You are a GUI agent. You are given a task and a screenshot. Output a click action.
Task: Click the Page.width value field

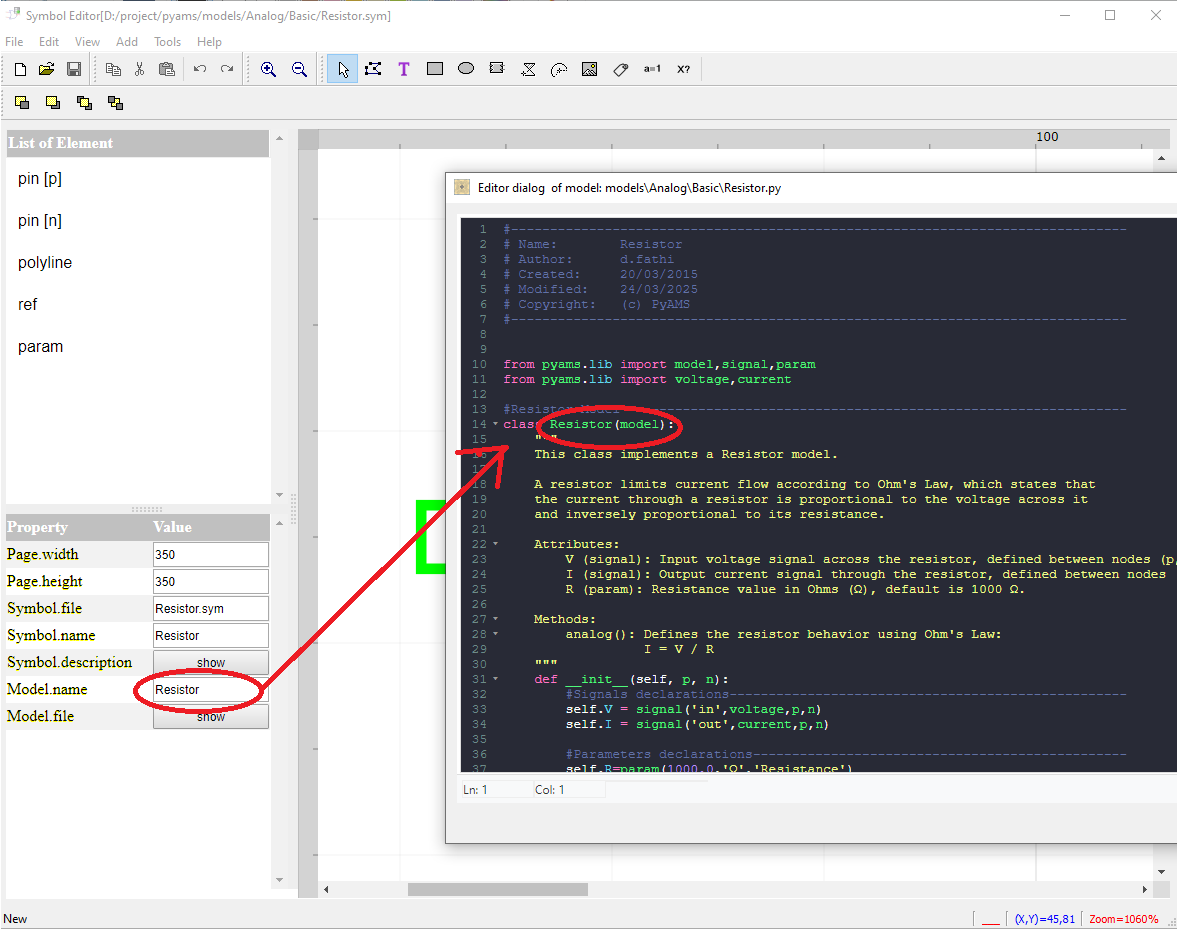point(211,555)
